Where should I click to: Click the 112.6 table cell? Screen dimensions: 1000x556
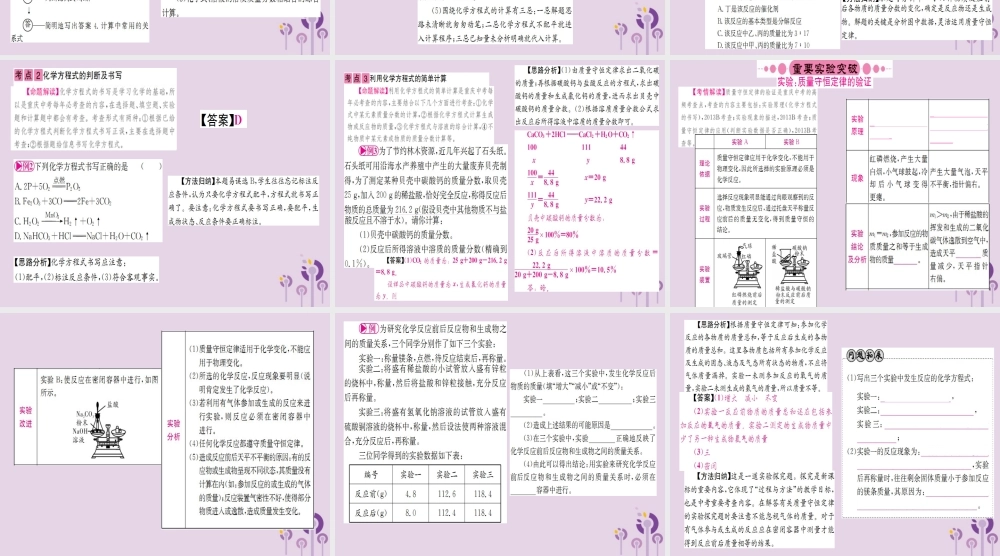tap(447, 494)
